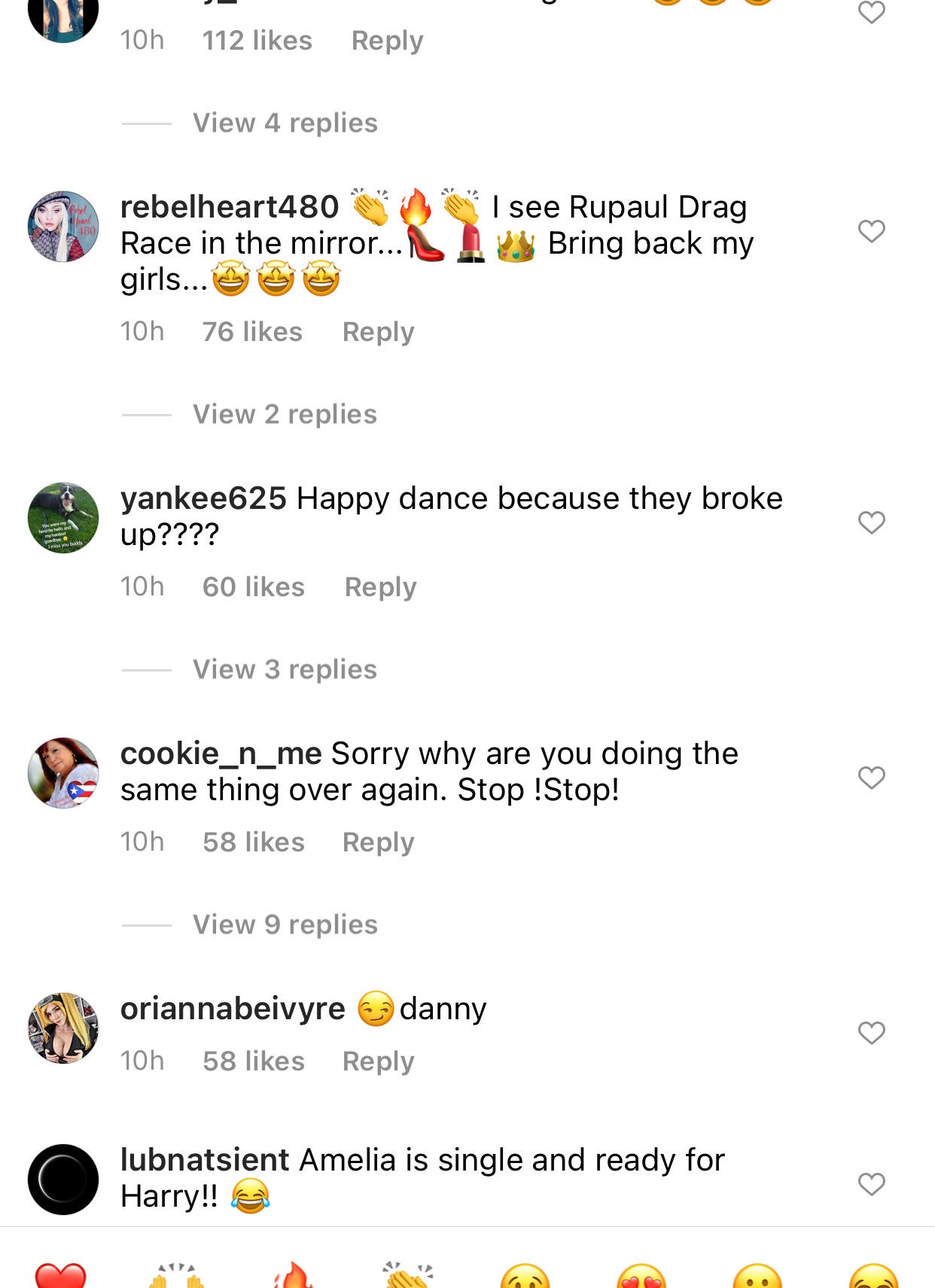Image resolution: width=935 pixels, height=1288 pixels.
Task: Like cookie_n_me's comment with heart icon
Action: point(871,778)
